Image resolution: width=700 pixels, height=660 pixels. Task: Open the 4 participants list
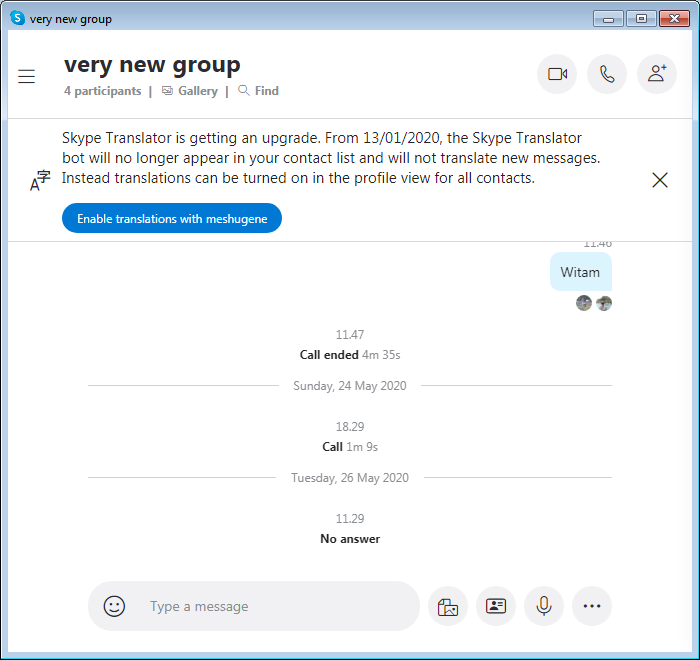(x=102, y=91)
